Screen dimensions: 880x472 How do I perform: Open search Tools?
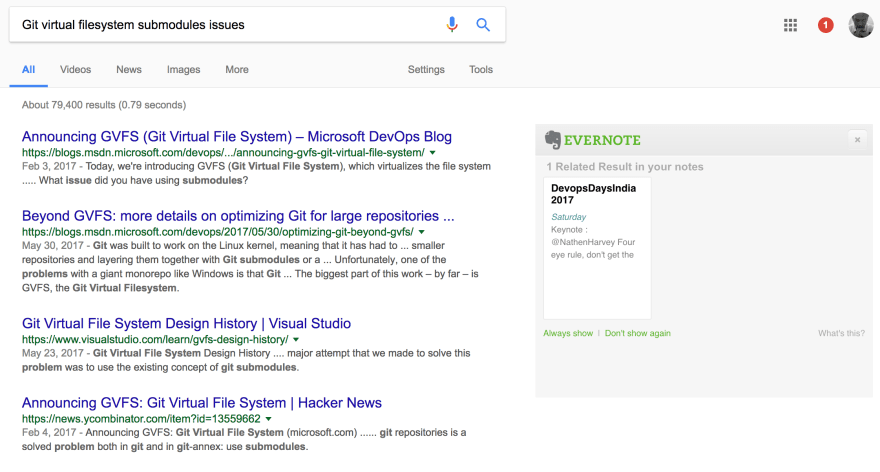(481, 70)
